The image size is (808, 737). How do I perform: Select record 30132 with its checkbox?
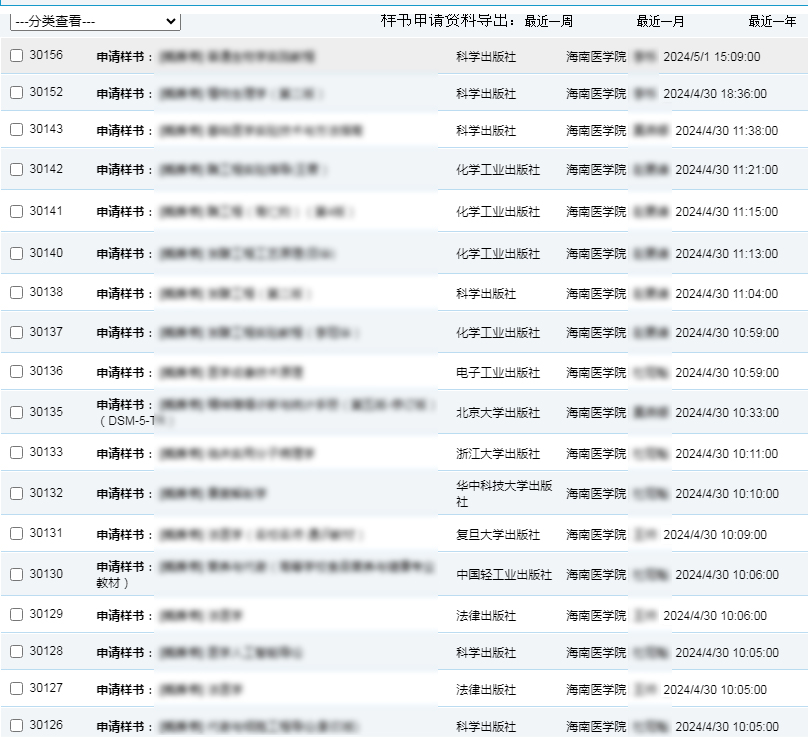tap(16, 494)
